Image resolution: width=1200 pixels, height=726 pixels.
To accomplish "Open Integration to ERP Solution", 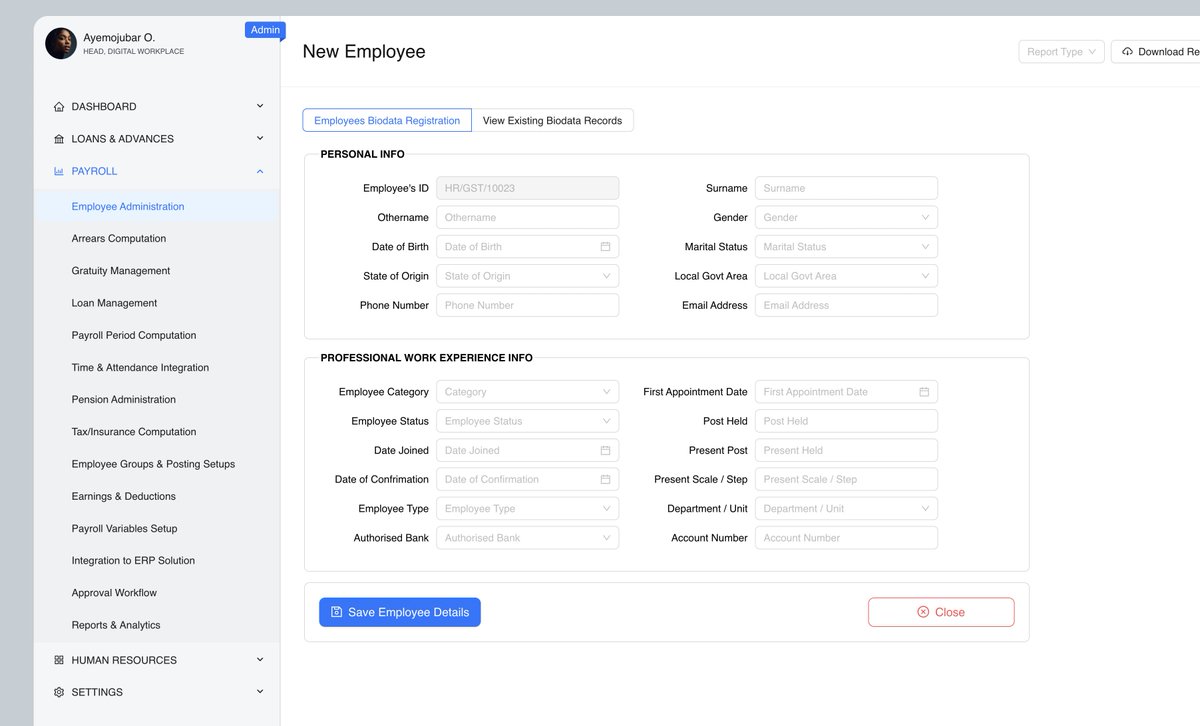I will pos(157,561).
